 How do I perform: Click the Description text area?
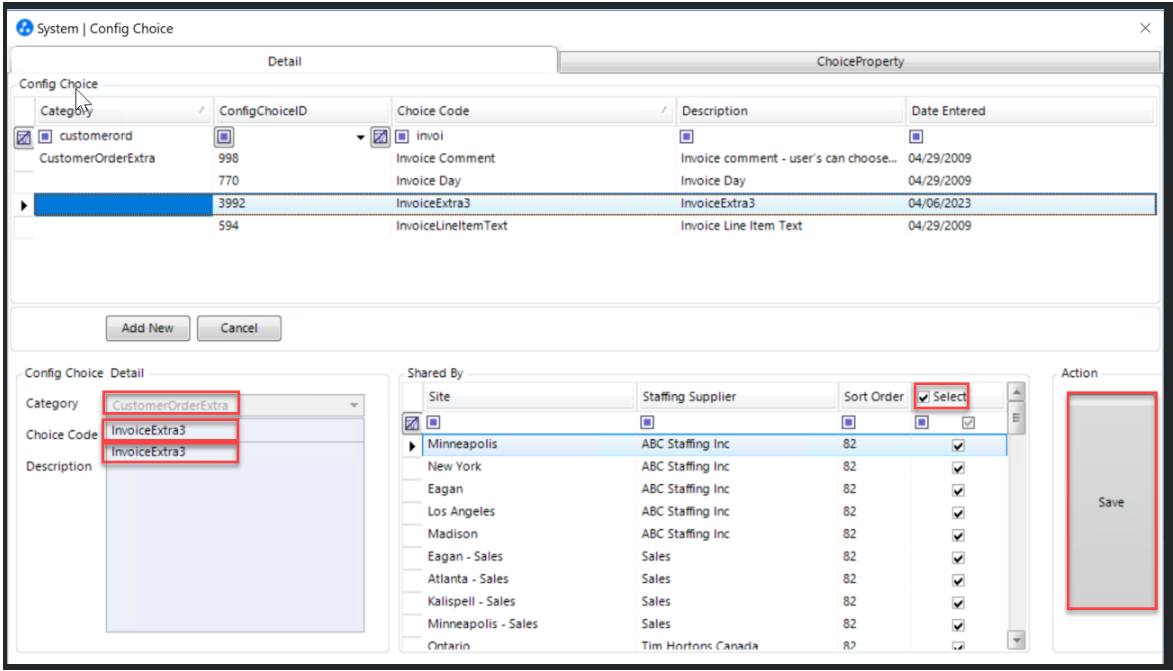coord(235,536)
